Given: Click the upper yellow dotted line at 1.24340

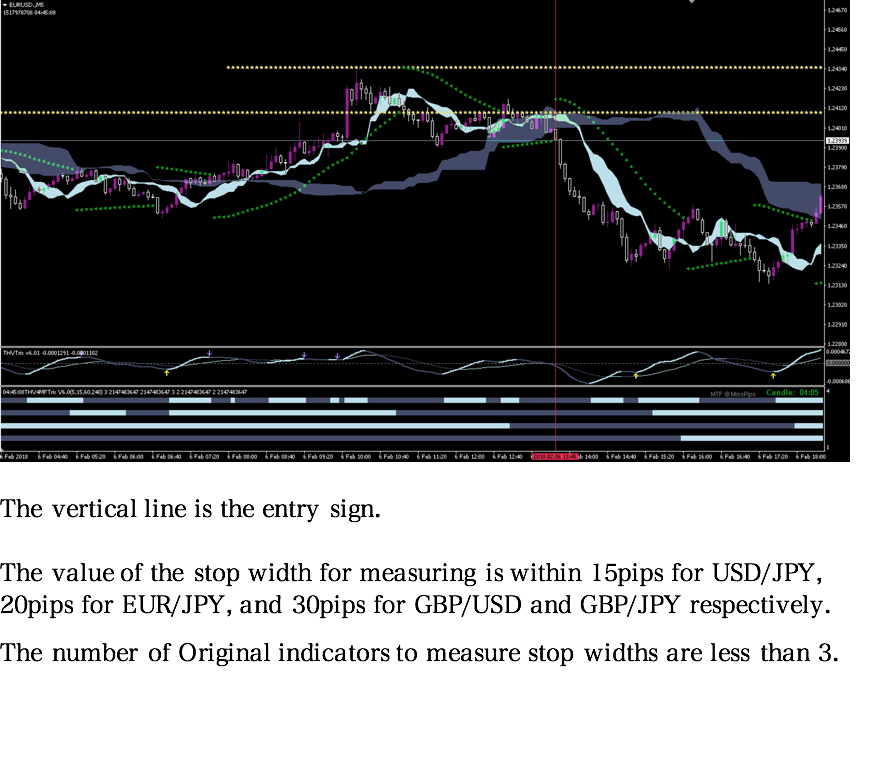Looking at the screenshot, I should [524, 68].
